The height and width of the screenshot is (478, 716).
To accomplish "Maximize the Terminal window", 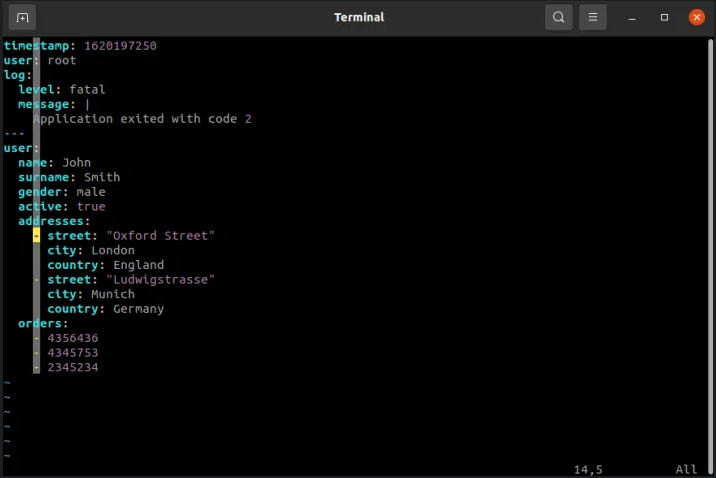I will click(x=664, y=17).
